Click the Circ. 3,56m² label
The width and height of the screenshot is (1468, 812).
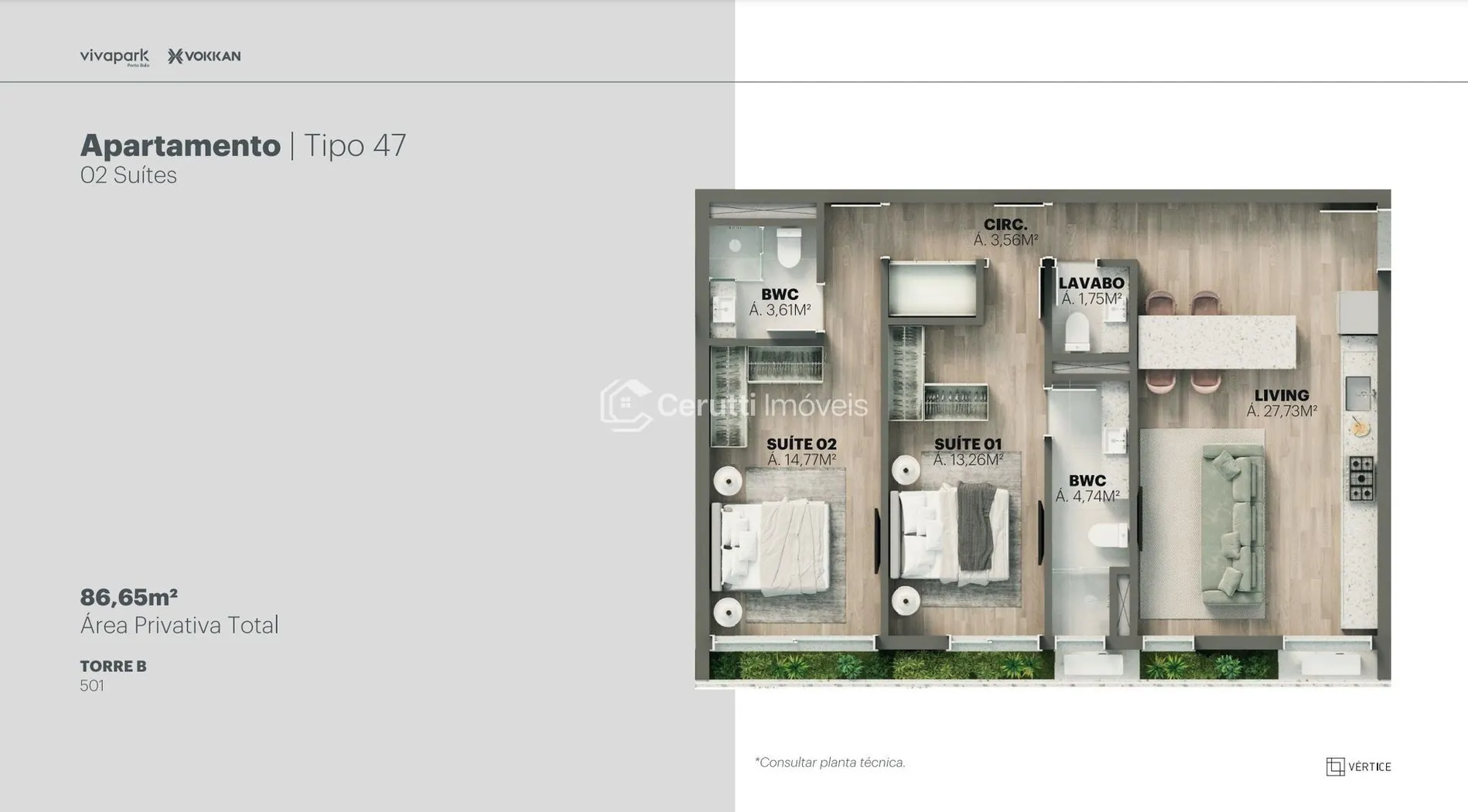pyautogui.click(x=1005, y=232)
